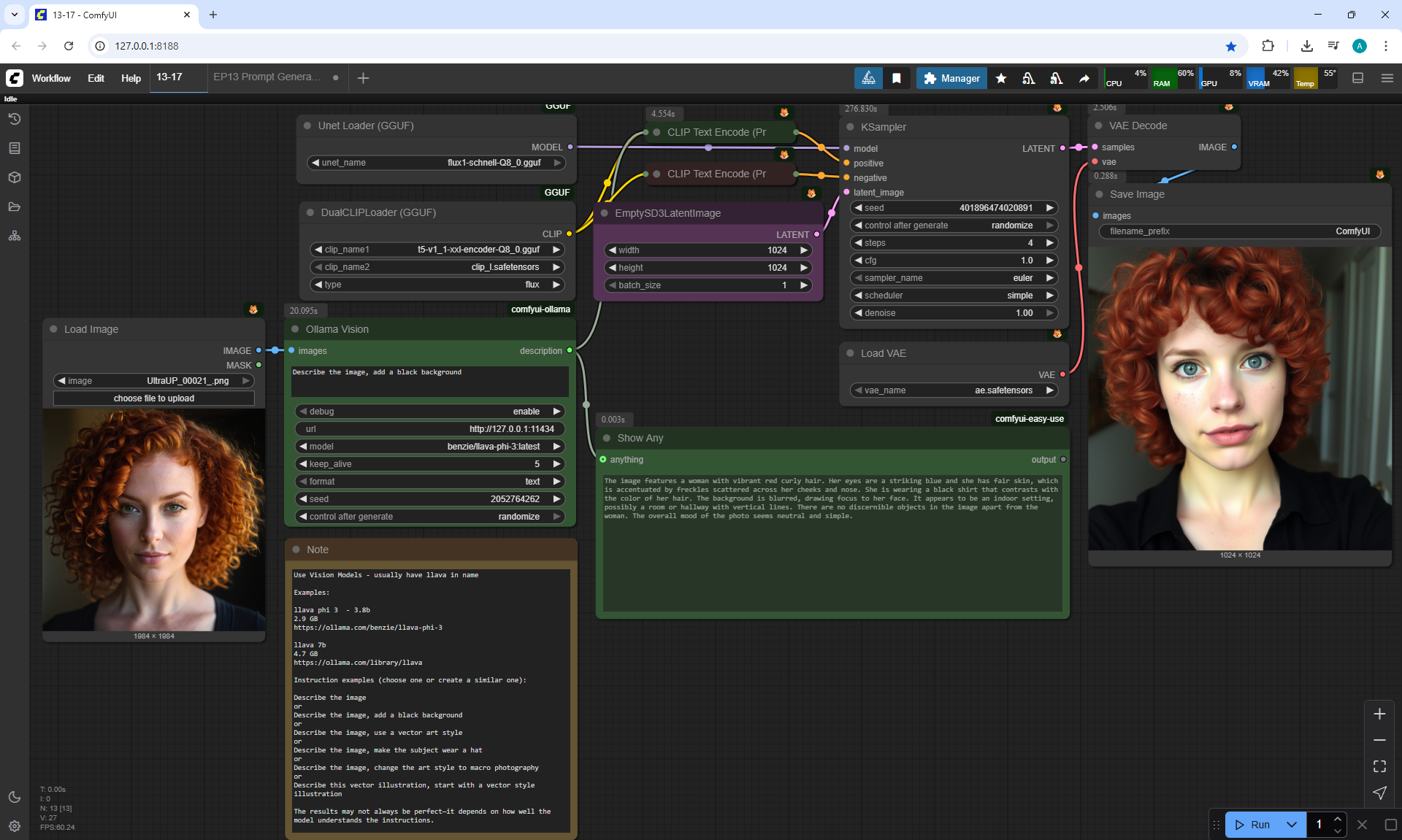The height and width of the screenshot is (840, 1402).
Task: Collapse the KSampler node via its dot
Action: tap(850, 127)
